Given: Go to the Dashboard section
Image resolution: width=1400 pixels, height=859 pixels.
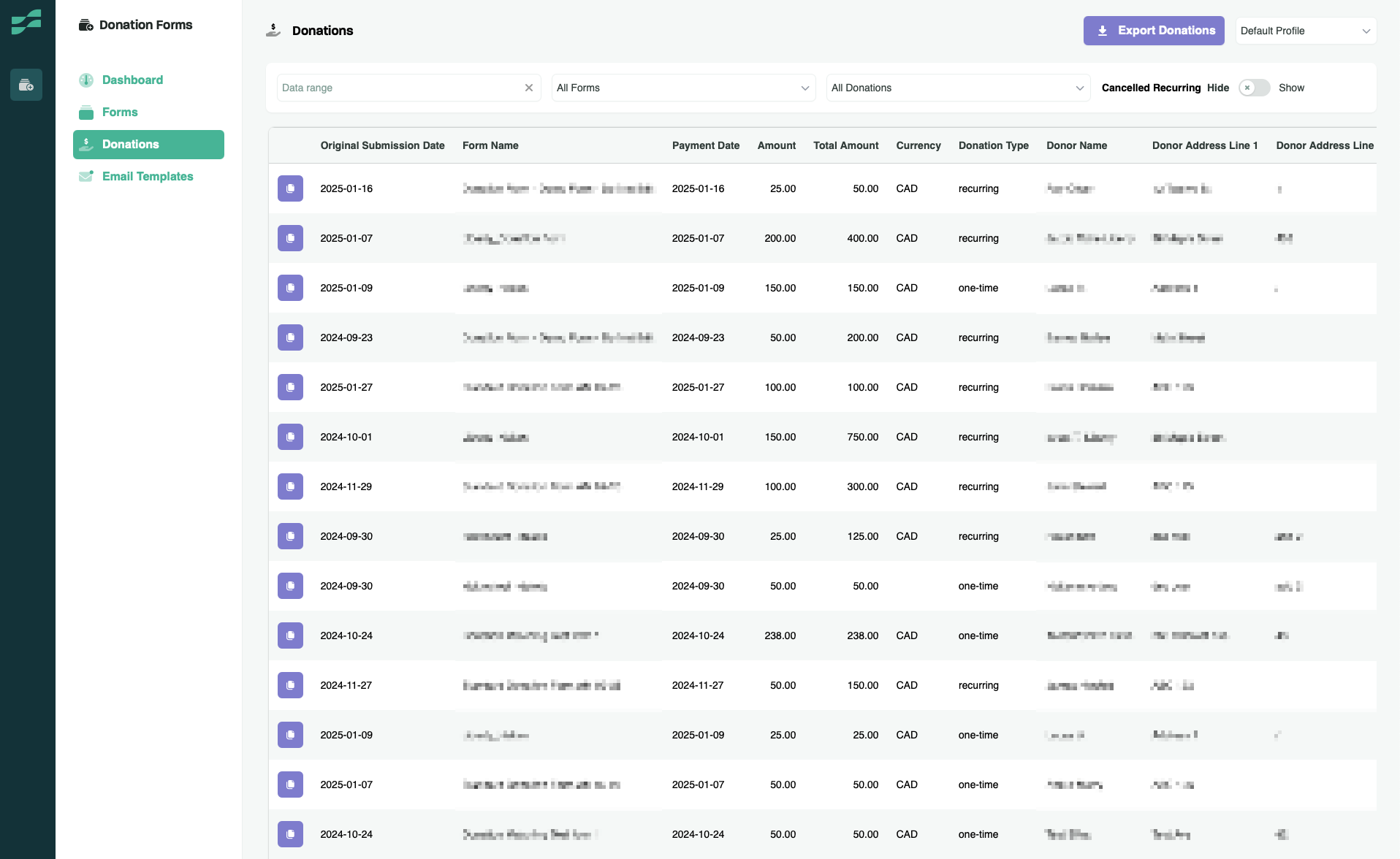Looking at the screenshot, I should point(132,80).
